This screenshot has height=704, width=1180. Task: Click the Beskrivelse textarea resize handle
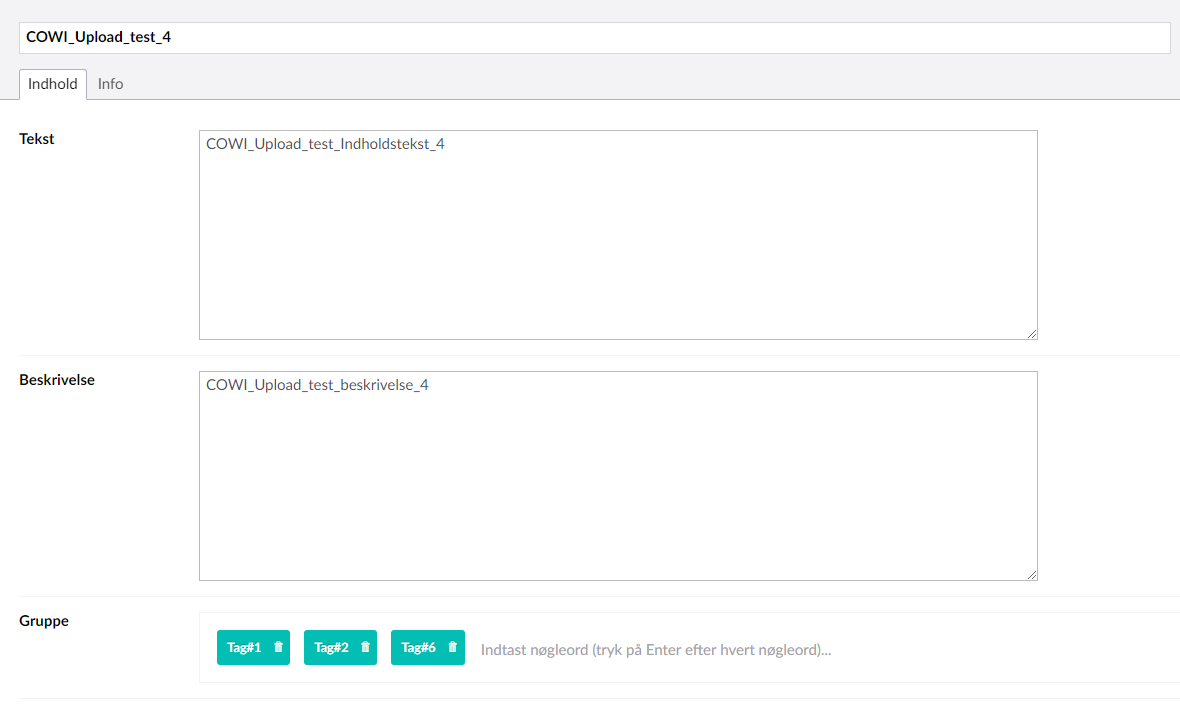(x=1031, y=574)
